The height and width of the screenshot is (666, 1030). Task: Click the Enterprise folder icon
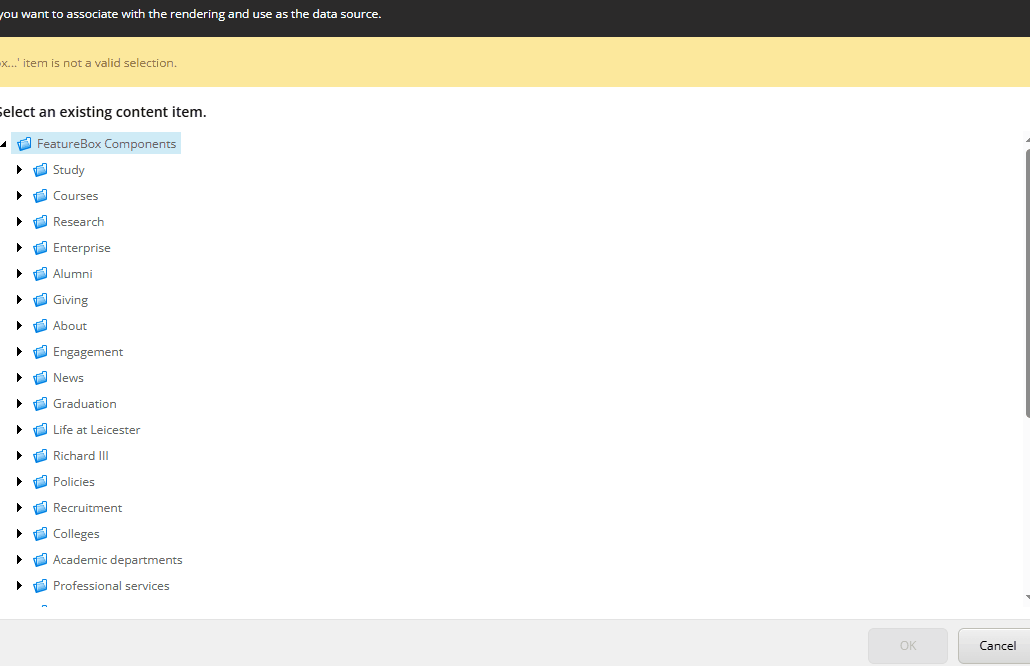[40, 247]
